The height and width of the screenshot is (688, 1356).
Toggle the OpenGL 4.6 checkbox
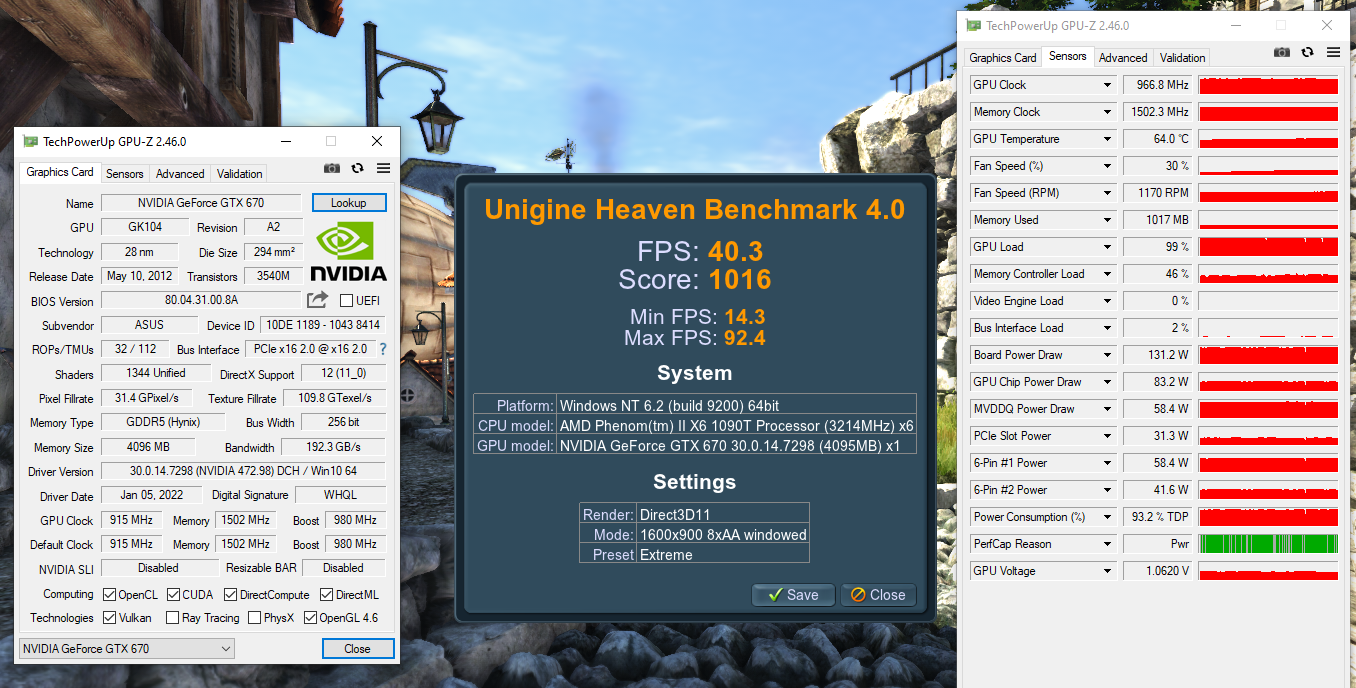click(310, 618)
